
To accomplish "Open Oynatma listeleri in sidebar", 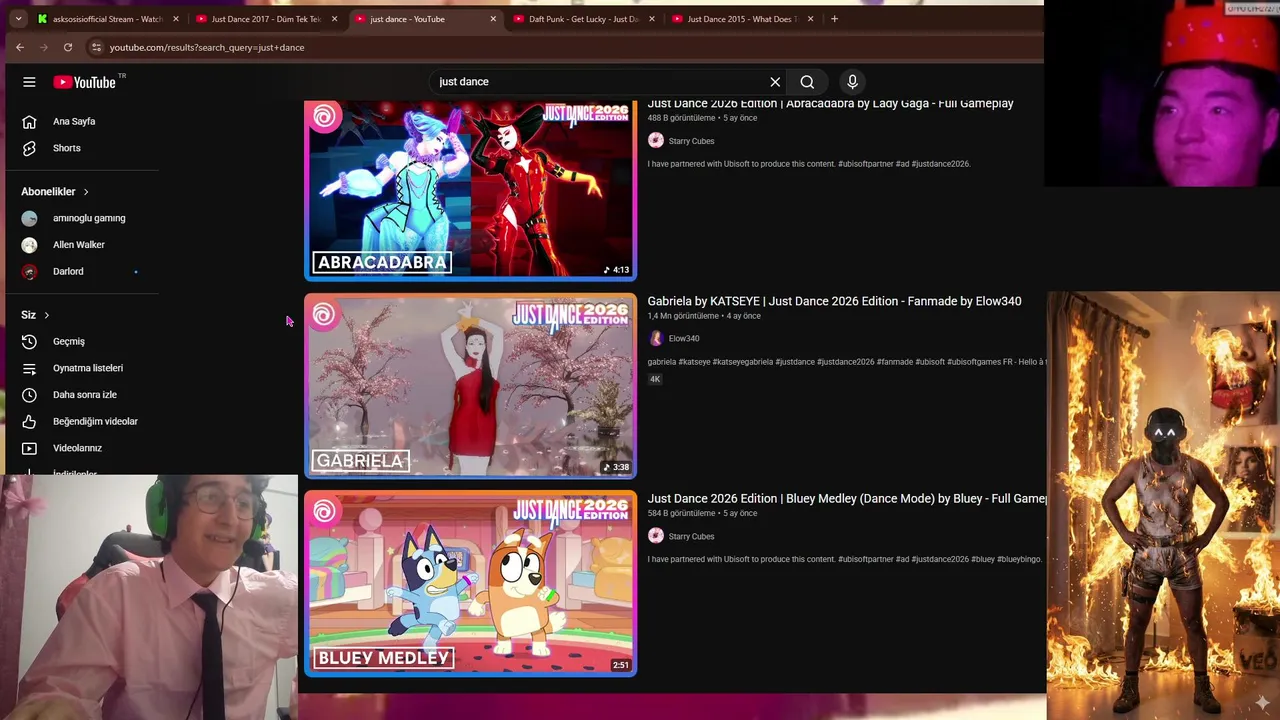I will pos(88,368).
